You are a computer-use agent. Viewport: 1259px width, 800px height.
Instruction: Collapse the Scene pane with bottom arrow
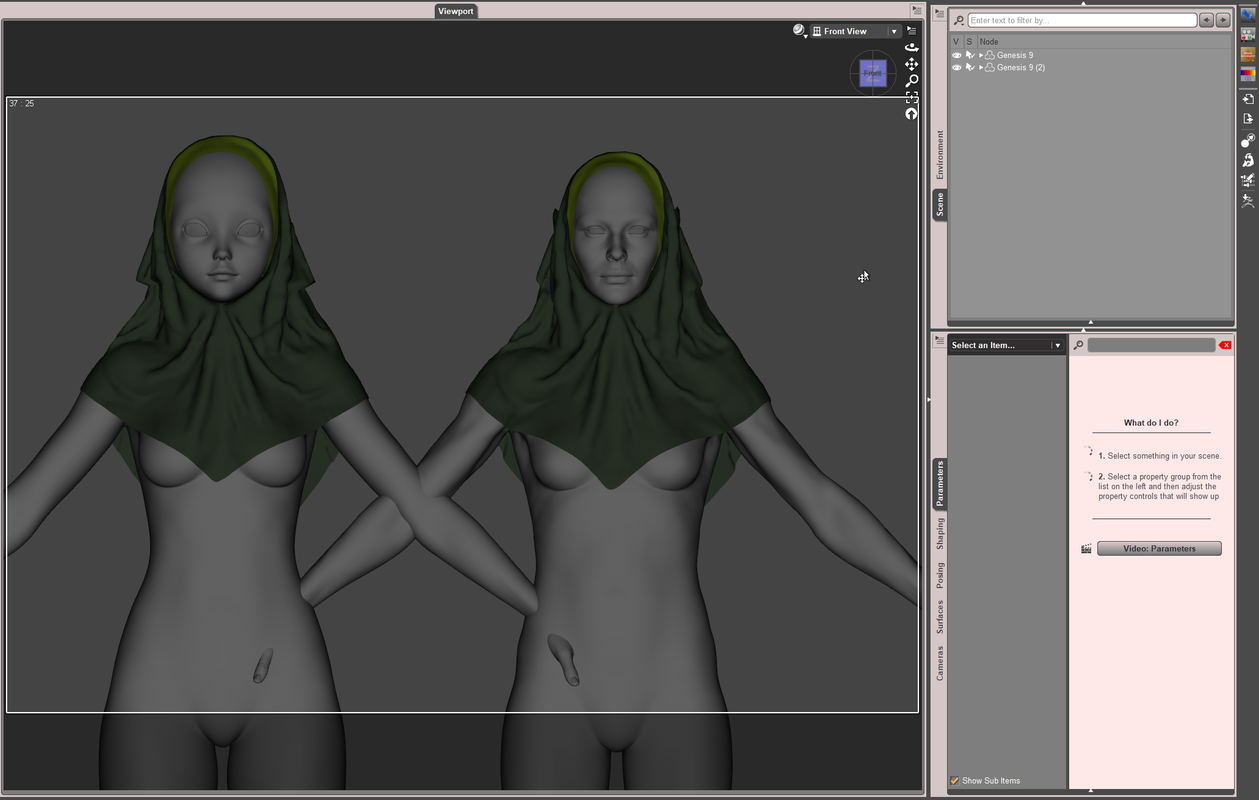point(1090,322)
